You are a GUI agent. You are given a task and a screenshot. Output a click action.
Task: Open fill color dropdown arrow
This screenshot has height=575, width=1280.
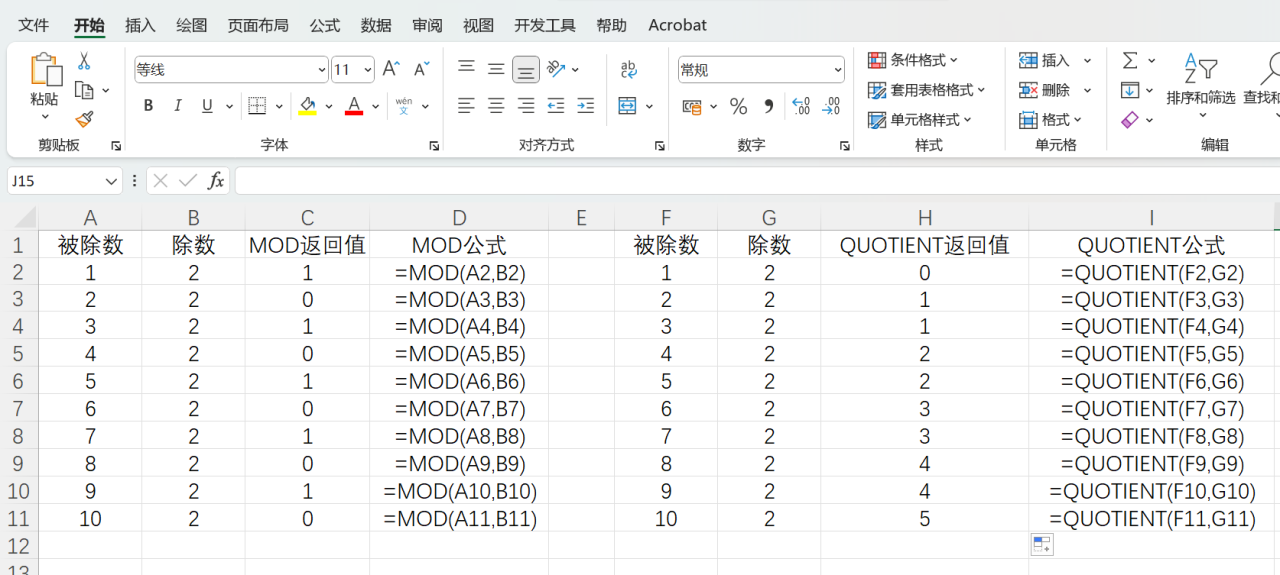point(328,105)
